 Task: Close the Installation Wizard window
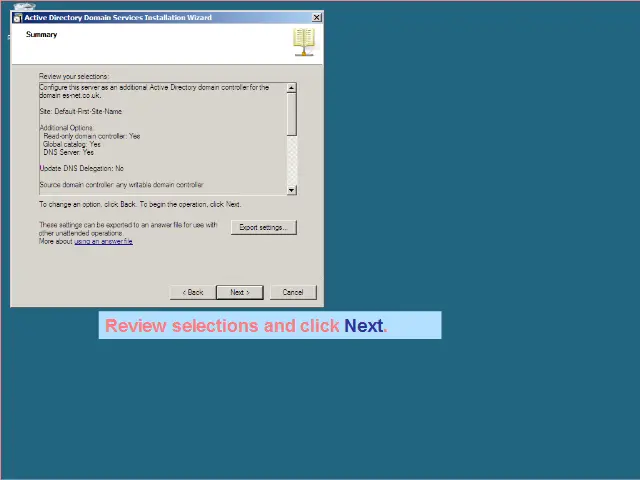[x=317, y=17]
